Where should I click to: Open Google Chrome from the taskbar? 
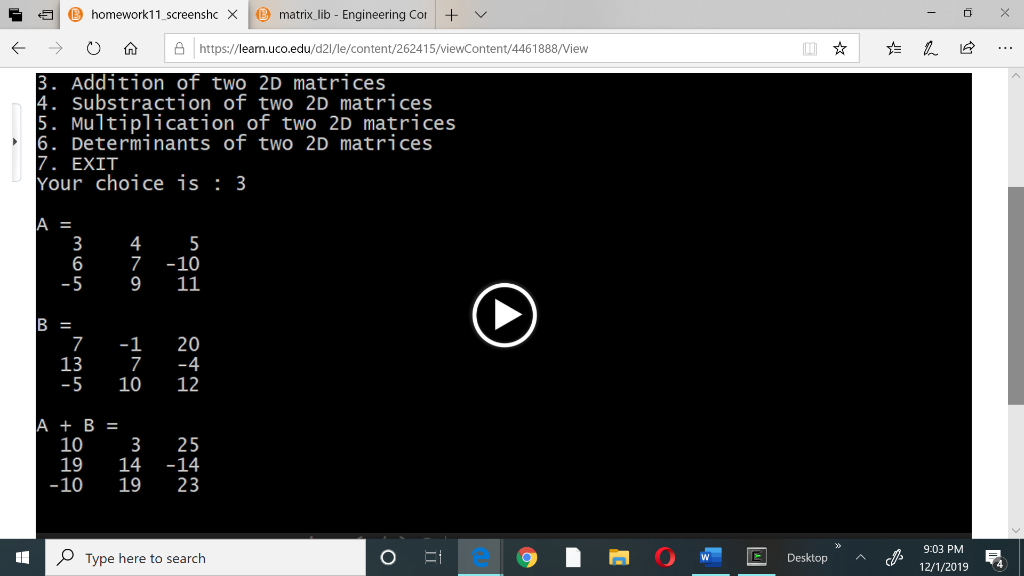527,557
